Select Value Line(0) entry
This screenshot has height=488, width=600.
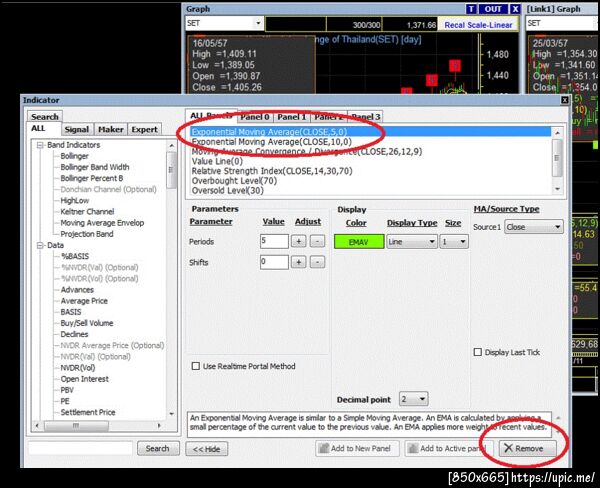coord(217,161)
